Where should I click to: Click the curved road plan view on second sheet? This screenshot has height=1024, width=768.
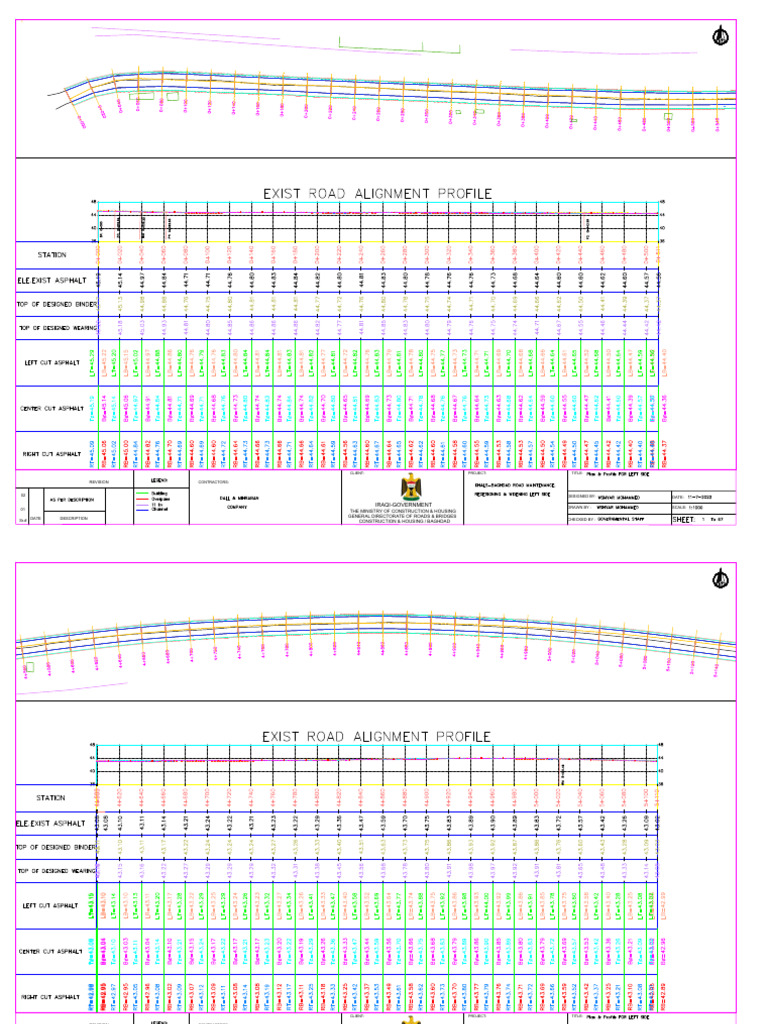(376, 643)
